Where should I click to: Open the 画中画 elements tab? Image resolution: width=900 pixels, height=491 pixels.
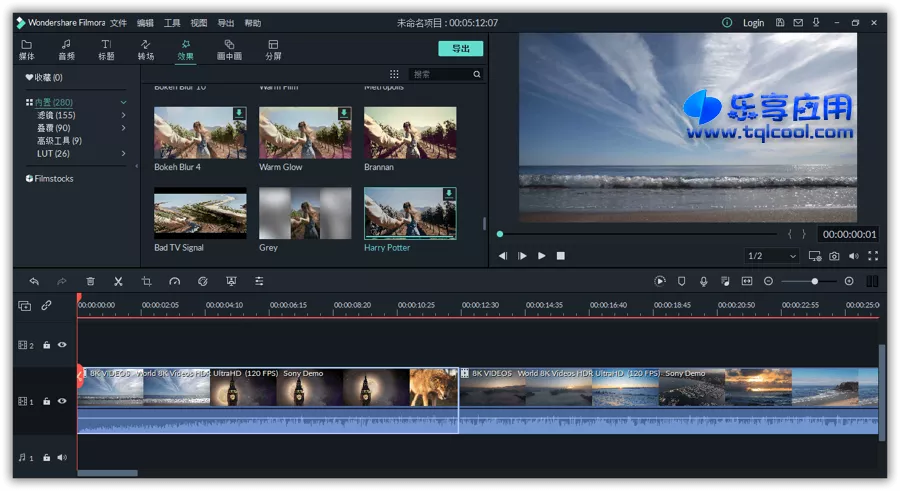point(229,50)
